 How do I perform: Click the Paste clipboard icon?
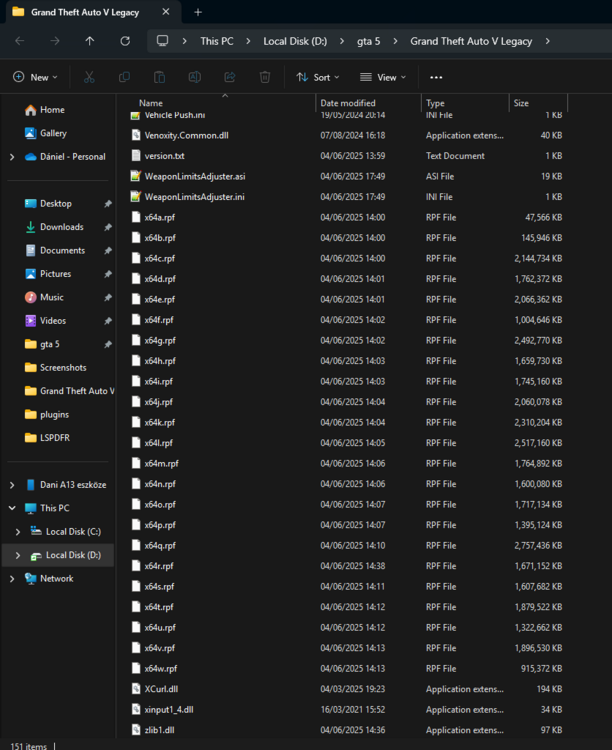pos(159,77)
